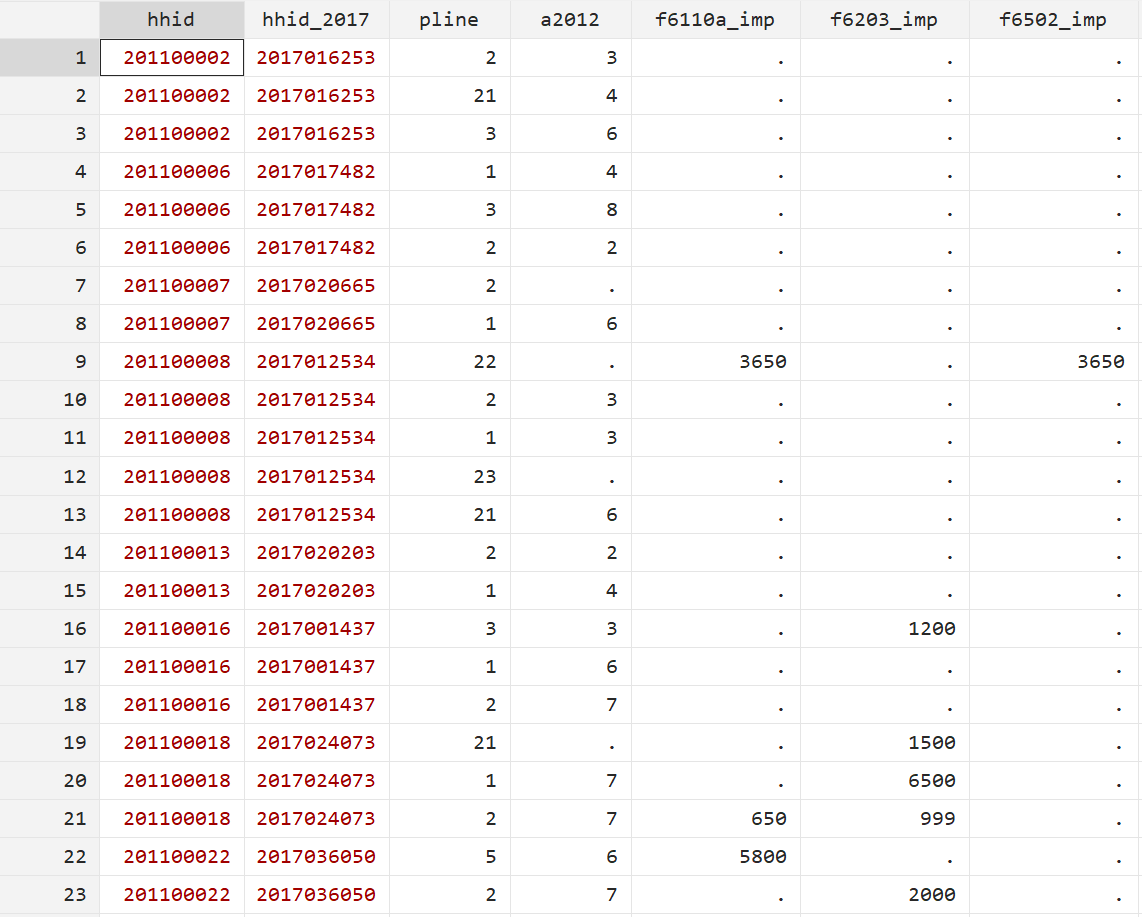Select the f6110a_imp column header
This screenshot has height=918, width=1142.
click(x=715, y=19)
